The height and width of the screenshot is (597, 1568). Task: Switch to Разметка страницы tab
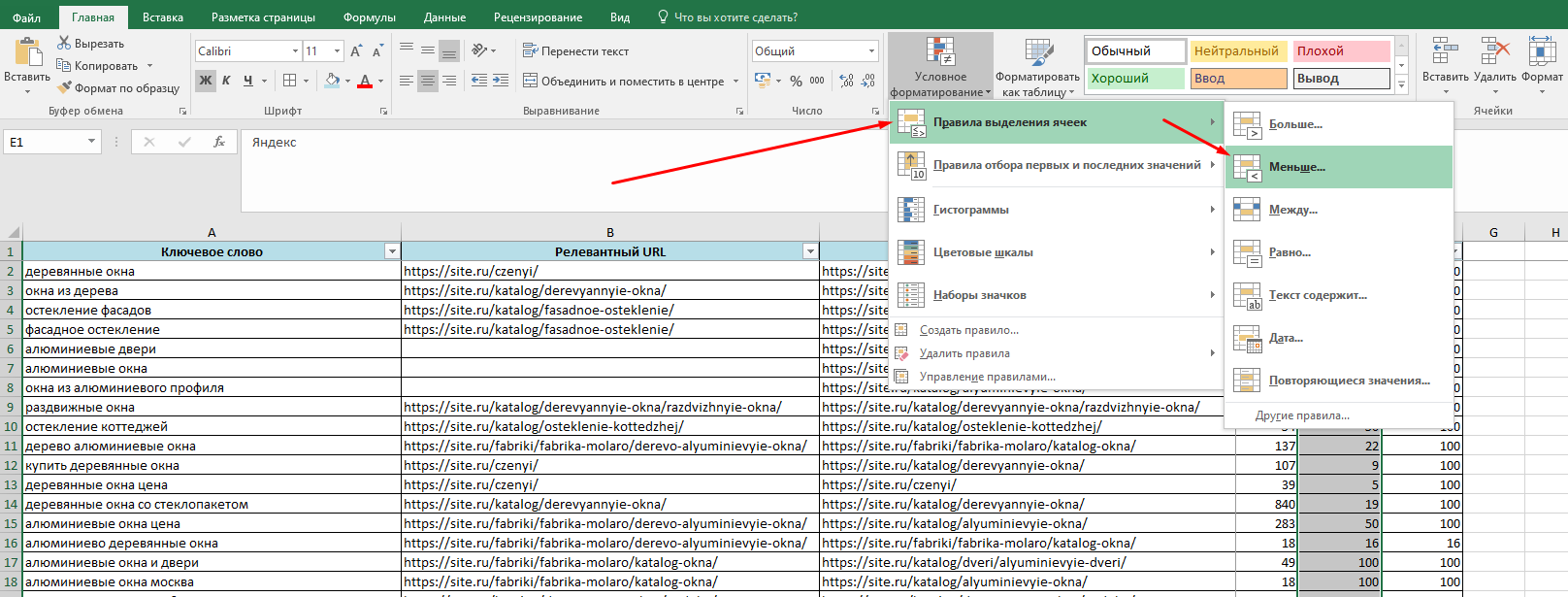[263, 17]
